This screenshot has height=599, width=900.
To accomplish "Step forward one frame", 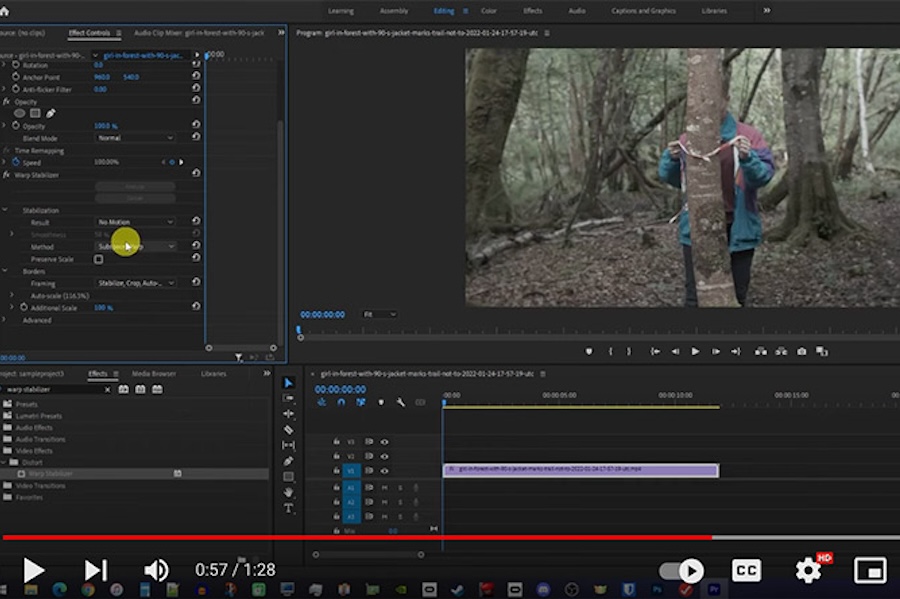I will 715,351.
